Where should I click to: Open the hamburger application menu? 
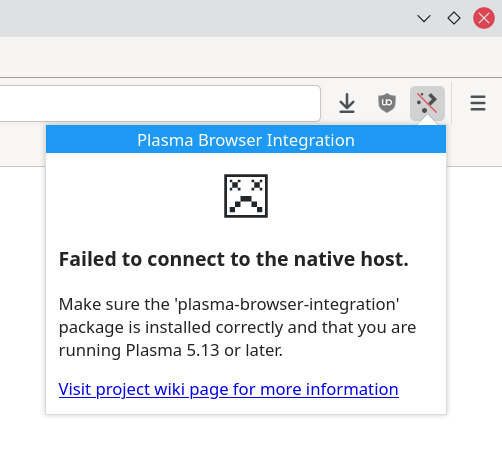coord(478,103)
